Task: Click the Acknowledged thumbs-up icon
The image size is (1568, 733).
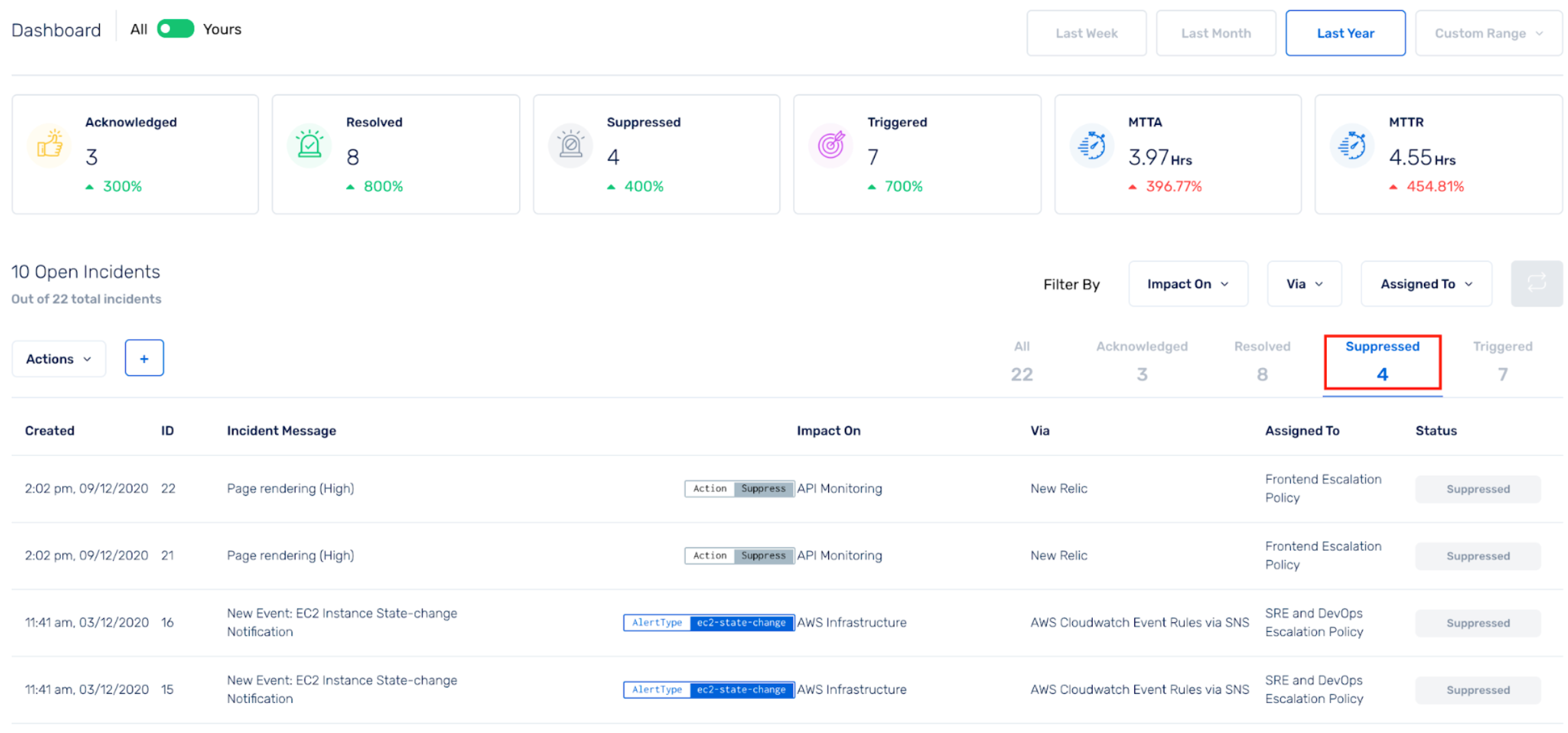Action: coord(49,145)
